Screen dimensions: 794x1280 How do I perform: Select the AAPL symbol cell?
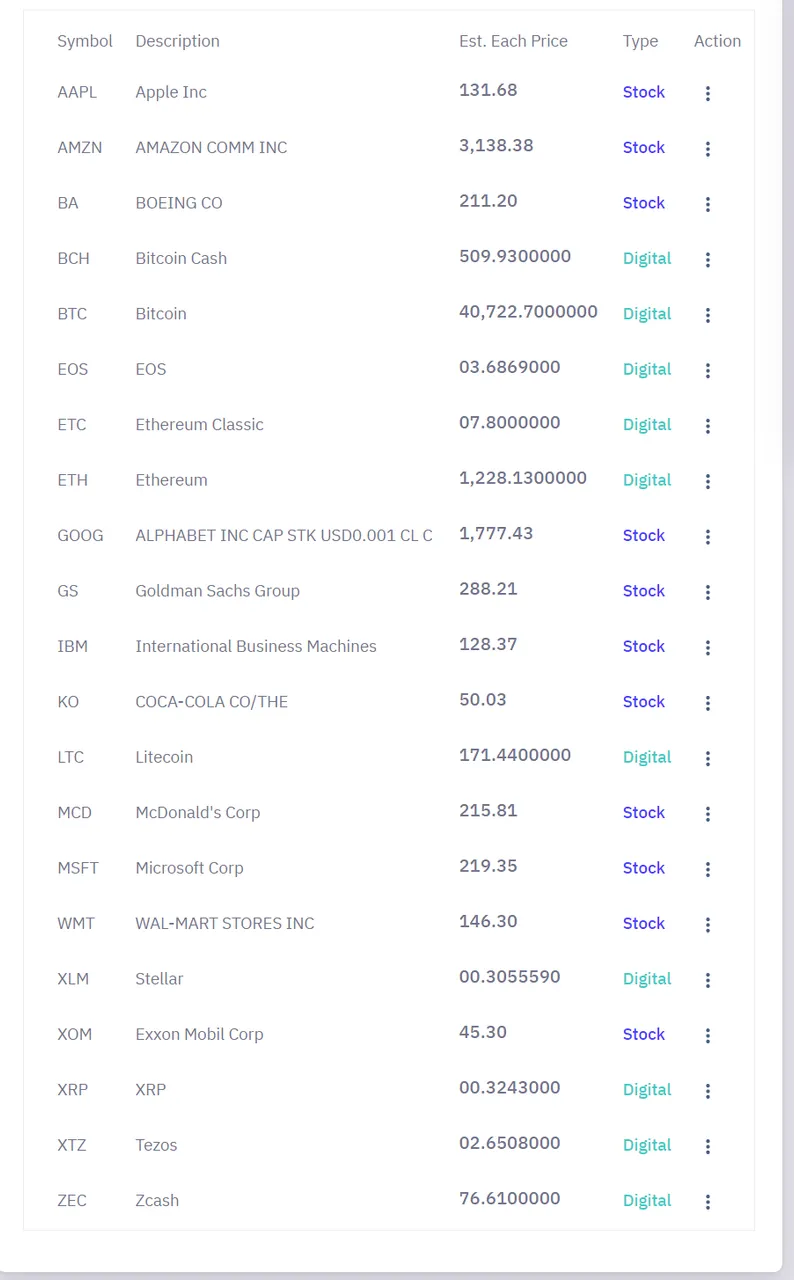coord(77,92)
